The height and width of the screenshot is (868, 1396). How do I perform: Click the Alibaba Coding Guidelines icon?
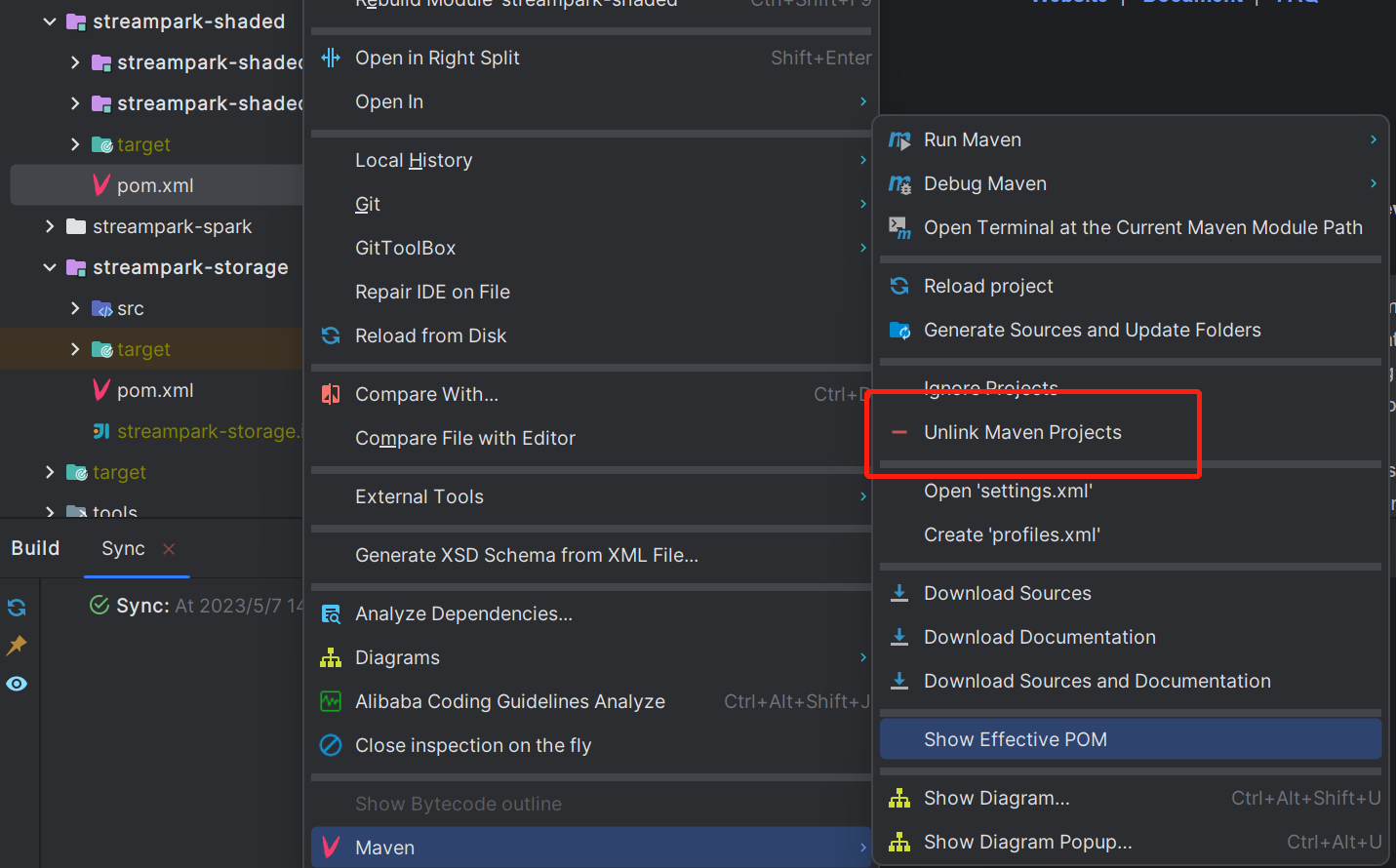(331, 701)
